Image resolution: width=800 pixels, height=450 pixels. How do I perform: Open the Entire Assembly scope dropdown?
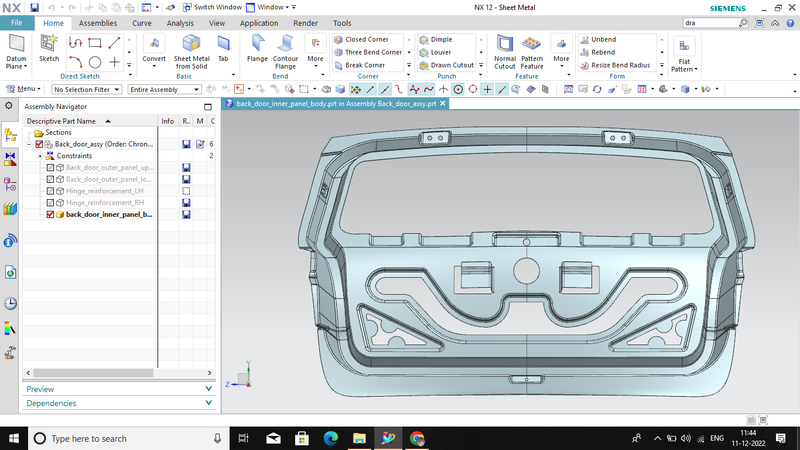tap(164, 89)
